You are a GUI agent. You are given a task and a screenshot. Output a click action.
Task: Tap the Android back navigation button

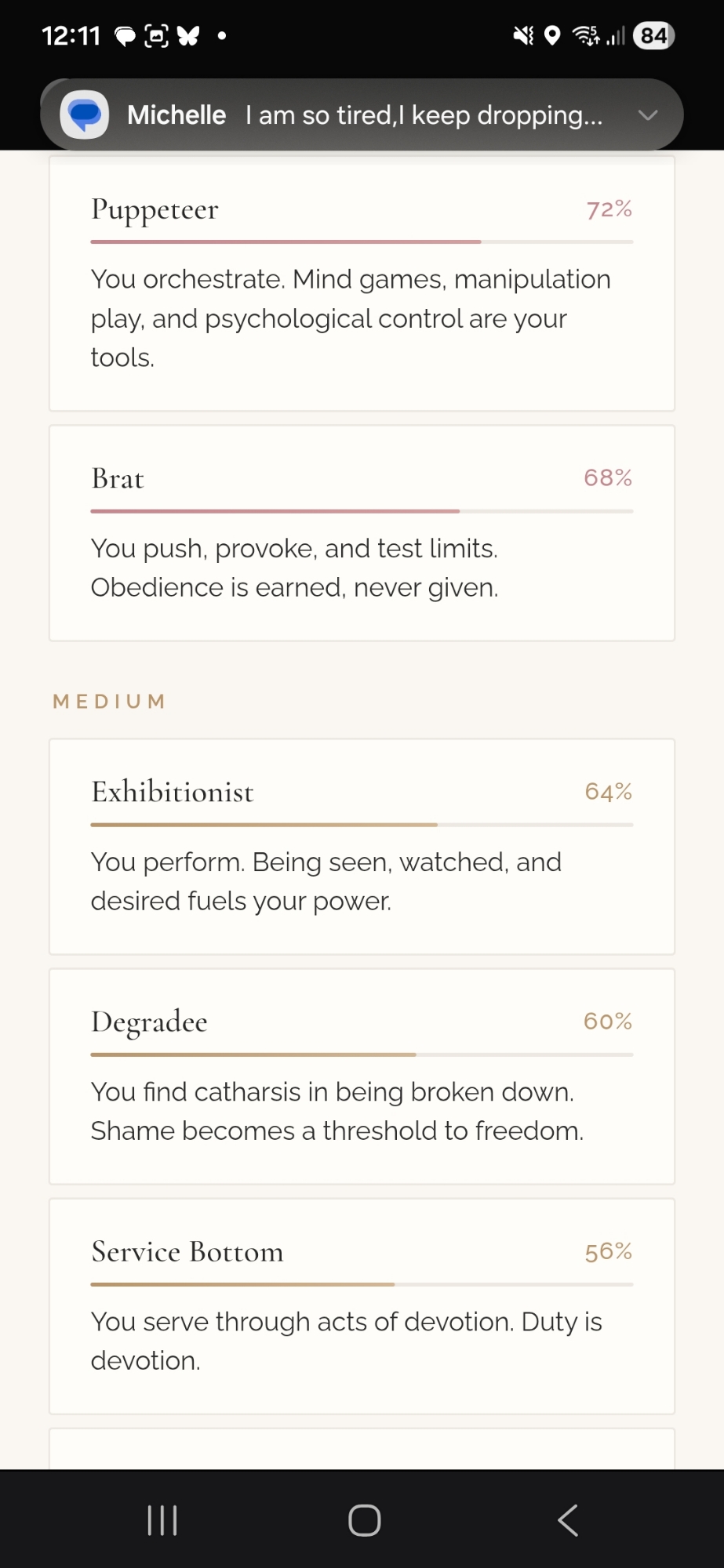tap(568, 1520)
